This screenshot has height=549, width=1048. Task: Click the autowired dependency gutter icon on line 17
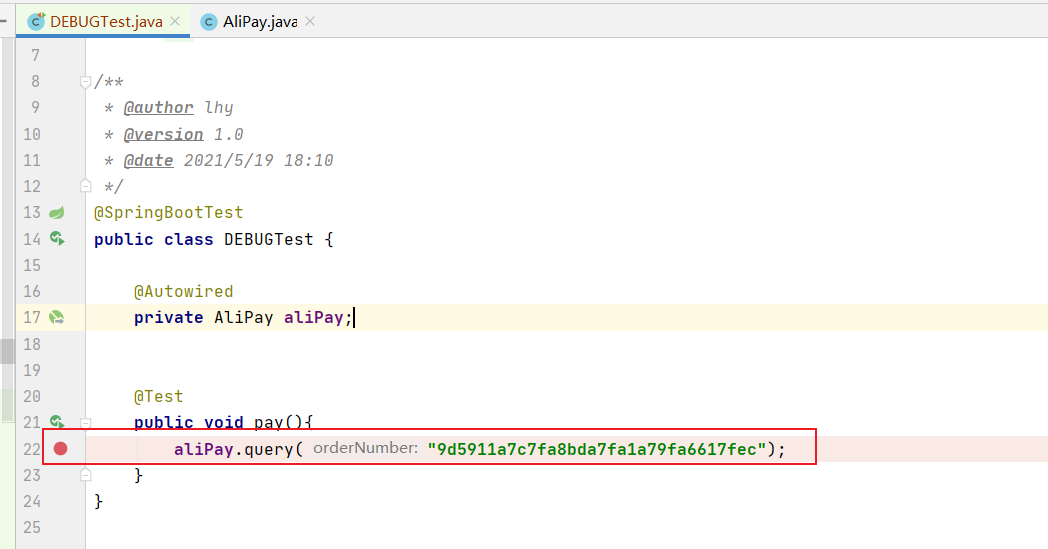point(57,318)
